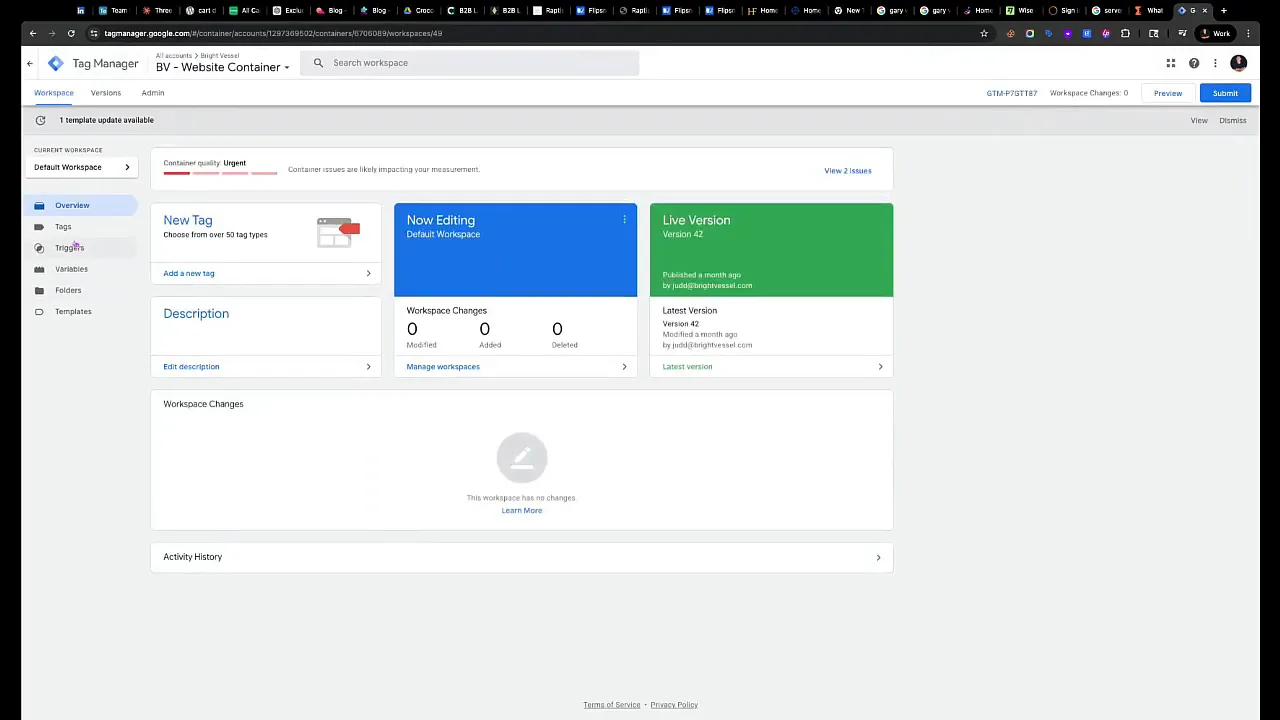Open the Templates section

[73, 311]
